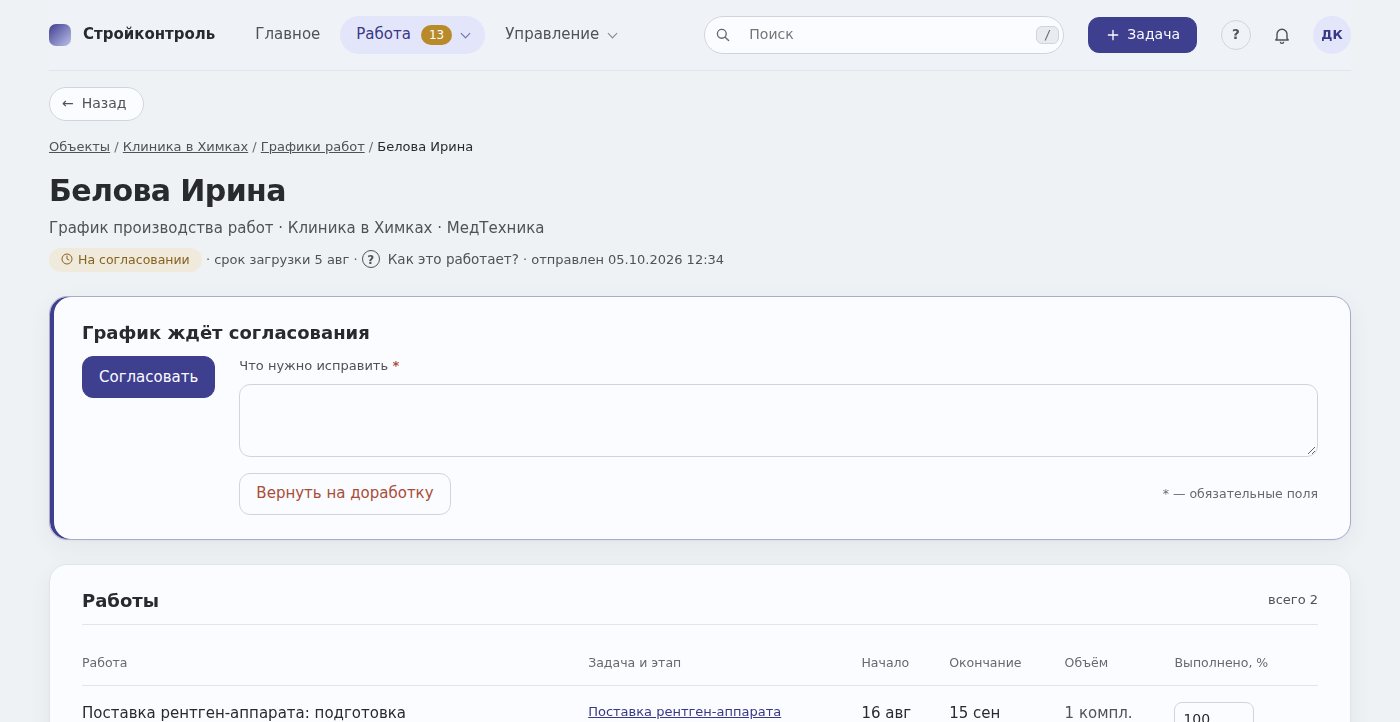Click the Начало column header
The height and width of the screenshot is (722, 1400).
[x=885, y=663]
